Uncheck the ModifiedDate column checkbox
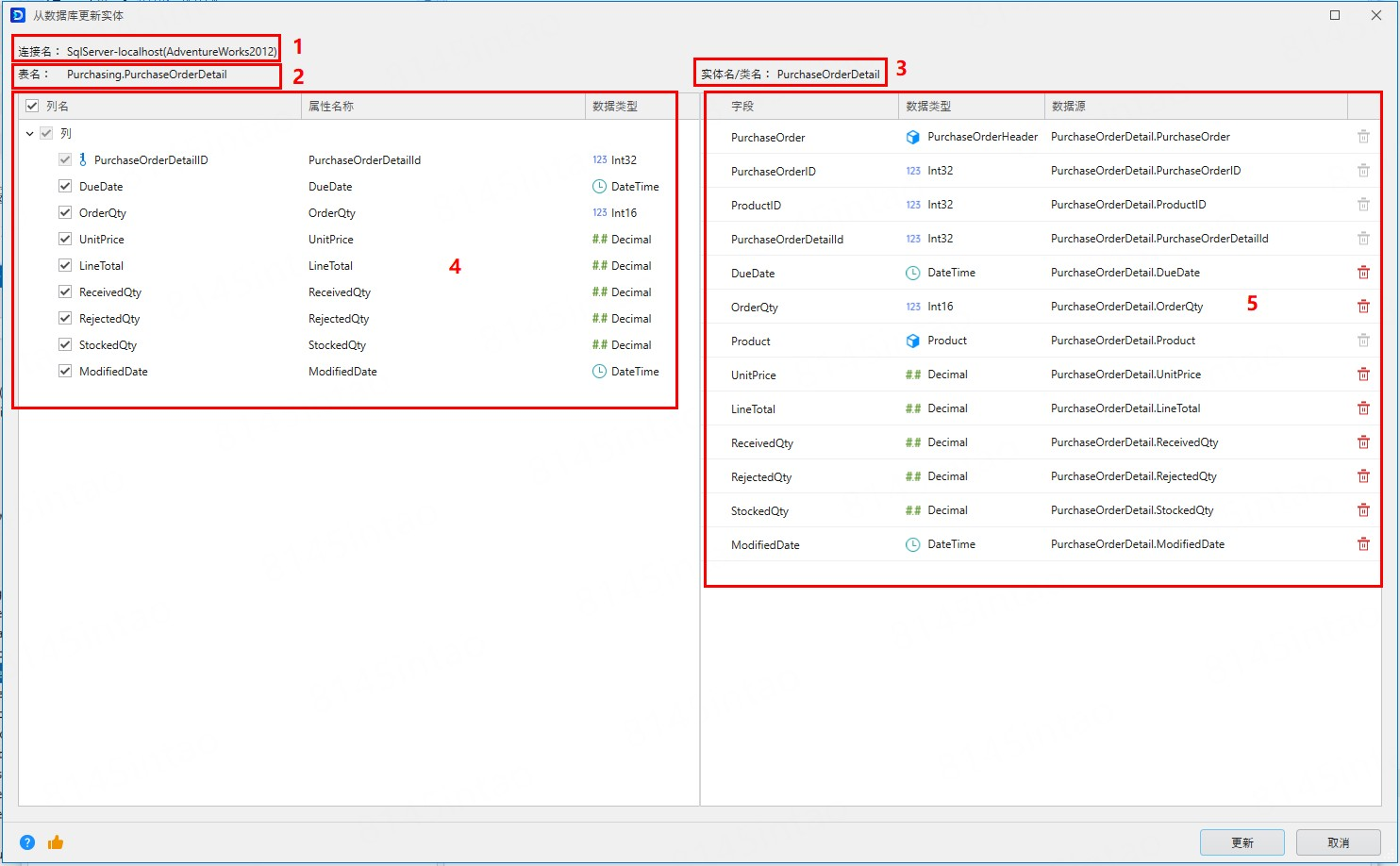Viewport: 1400px width, 866px height. 65,372
